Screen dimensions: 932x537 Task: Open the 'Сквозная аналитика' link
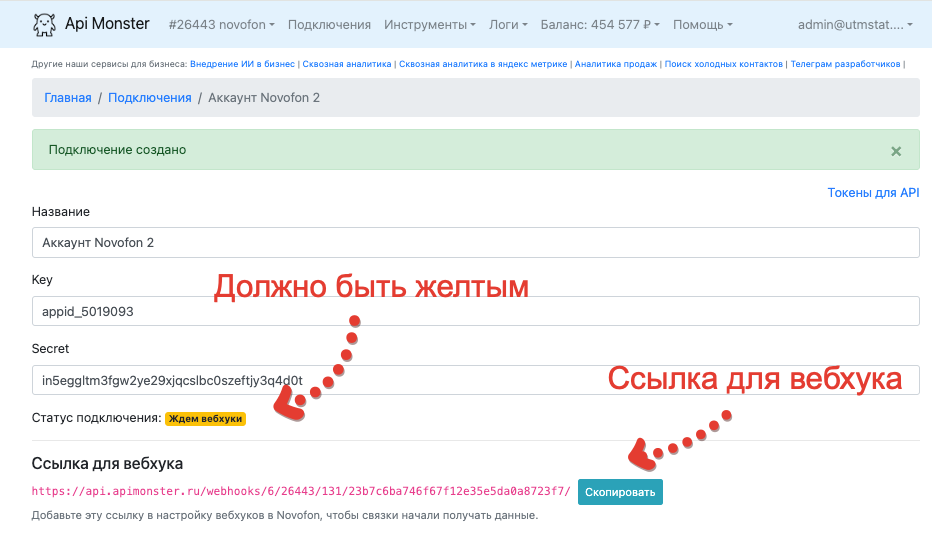pos(347,64)
